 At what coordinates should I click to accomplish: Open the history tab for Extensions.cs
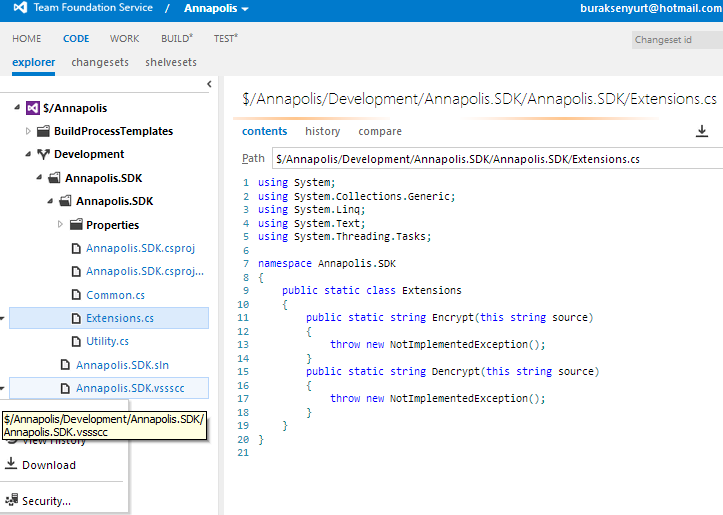click(322, 131)
